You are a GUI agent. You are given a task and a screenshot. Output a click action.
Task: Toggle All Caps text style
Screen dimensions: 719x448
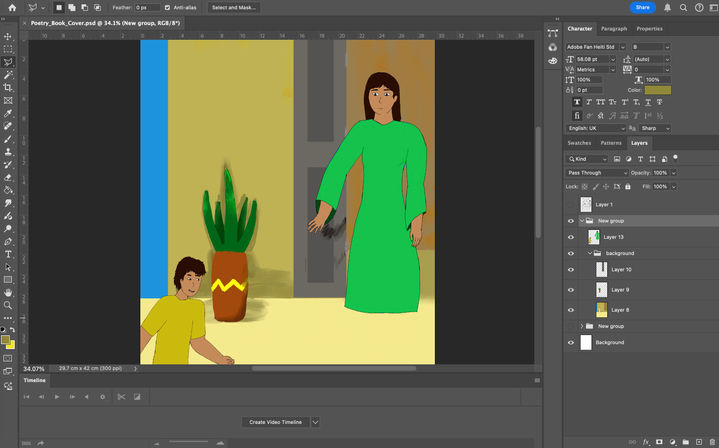click(601, 102)
